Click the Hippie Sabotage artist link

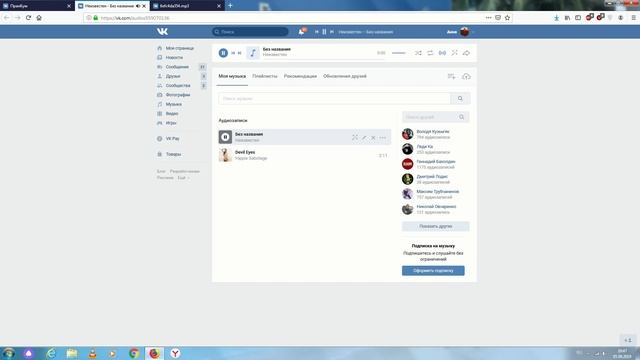[251, 158]
